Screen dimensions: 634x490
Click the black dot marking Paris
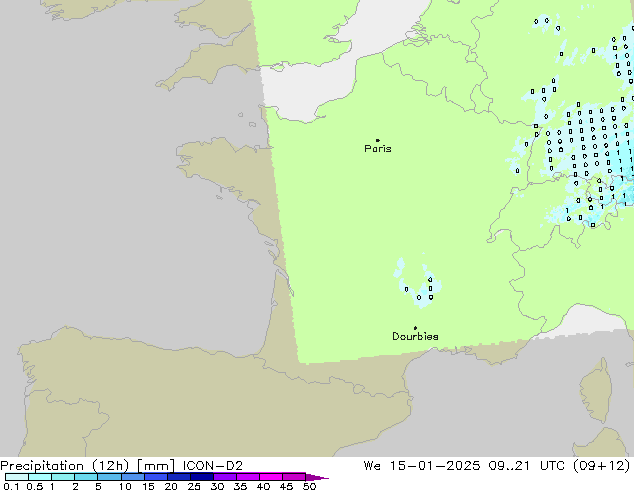[x=378, y=140]
